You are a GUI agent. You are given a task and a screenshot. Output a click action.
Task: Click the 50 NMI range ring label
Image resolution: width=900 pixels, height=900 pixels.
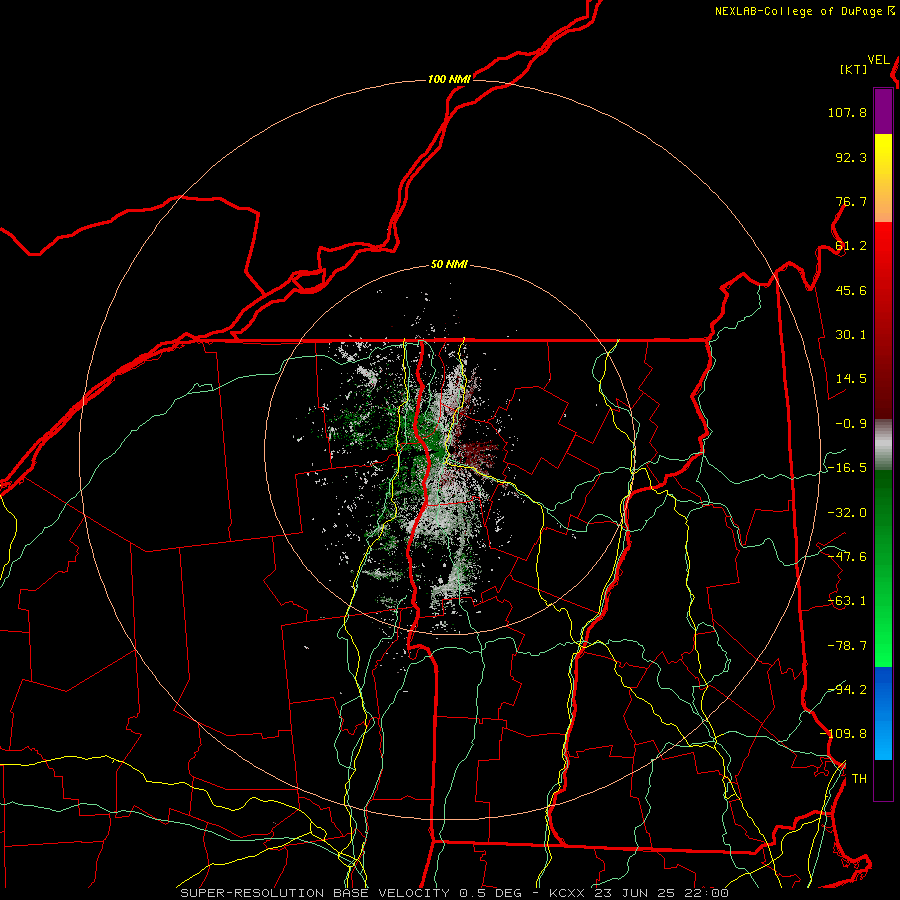(449, 265)
